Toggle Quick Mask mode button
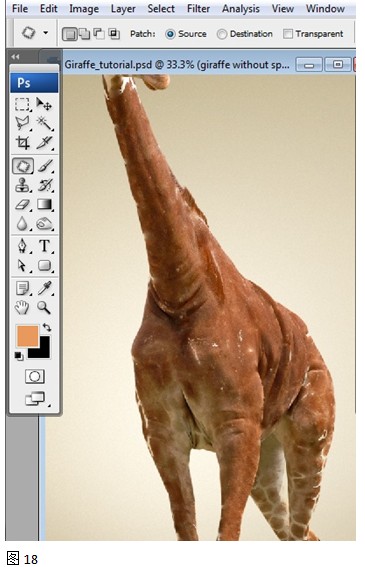 (35, 376)
